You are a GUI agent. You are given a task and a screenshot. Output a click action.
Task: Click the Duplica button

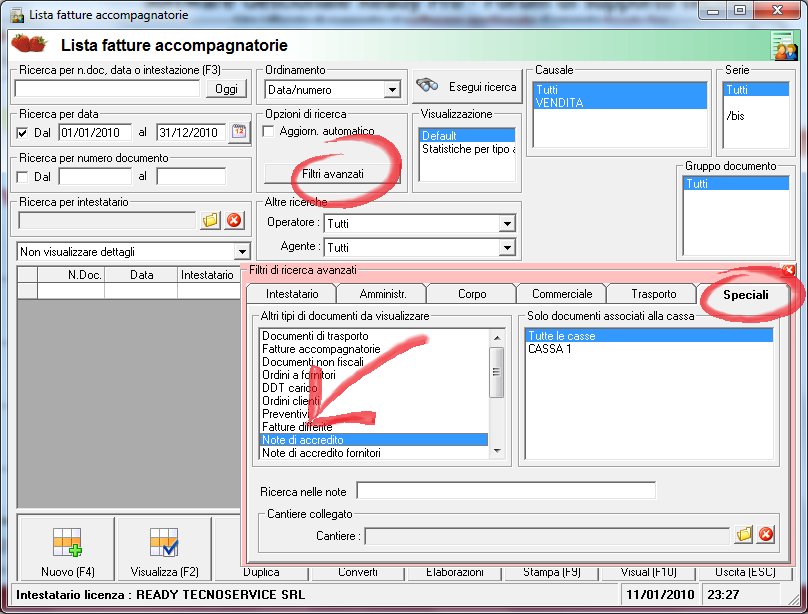261,572
